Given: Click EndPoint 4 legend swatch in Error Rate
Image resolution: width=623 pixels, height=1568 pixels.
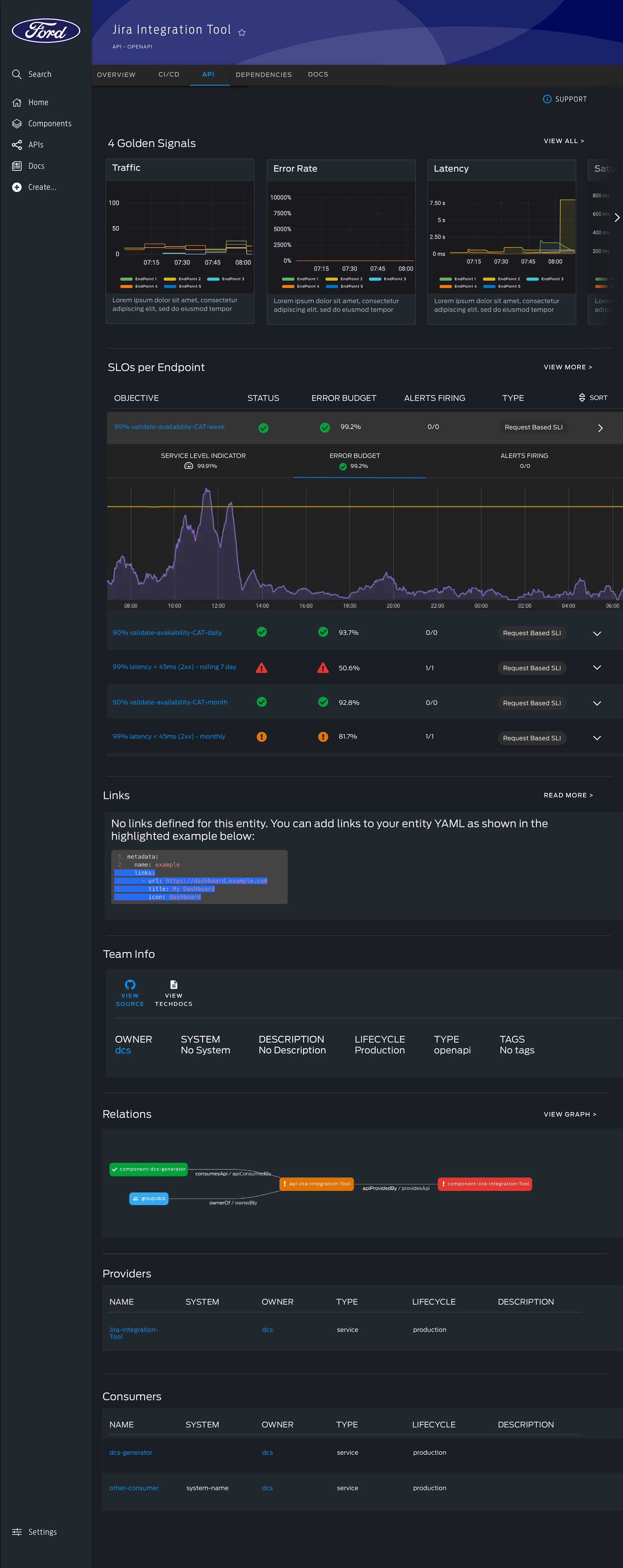Looking at the screenshot, I should pyautogui.click(x=288, y=286).
